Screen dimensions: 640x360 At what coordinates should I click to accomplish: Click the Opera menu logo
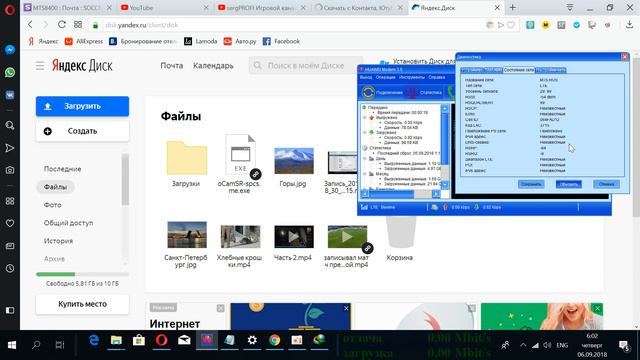tap(9, 9)
